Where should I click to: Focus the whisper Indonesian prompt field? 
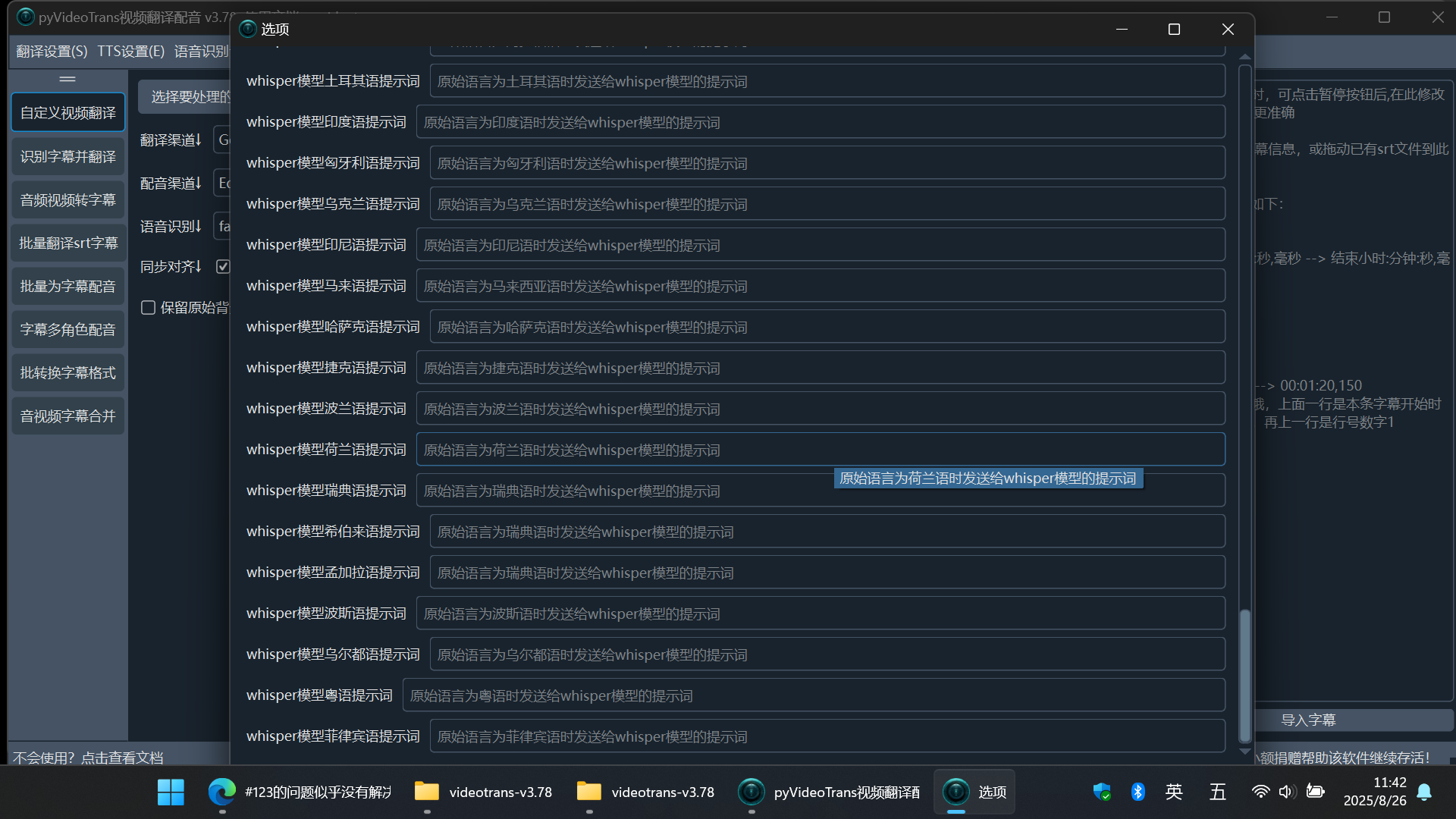coord(821,245)
